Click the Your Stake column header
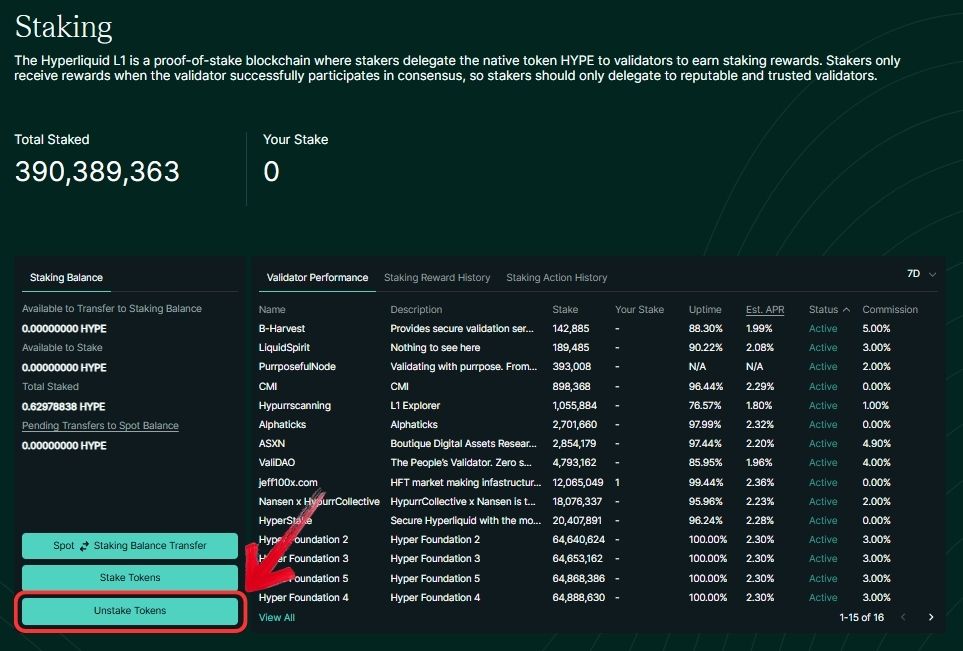The width and height of the screenshot is (963, 651). (x=639, y=310)
